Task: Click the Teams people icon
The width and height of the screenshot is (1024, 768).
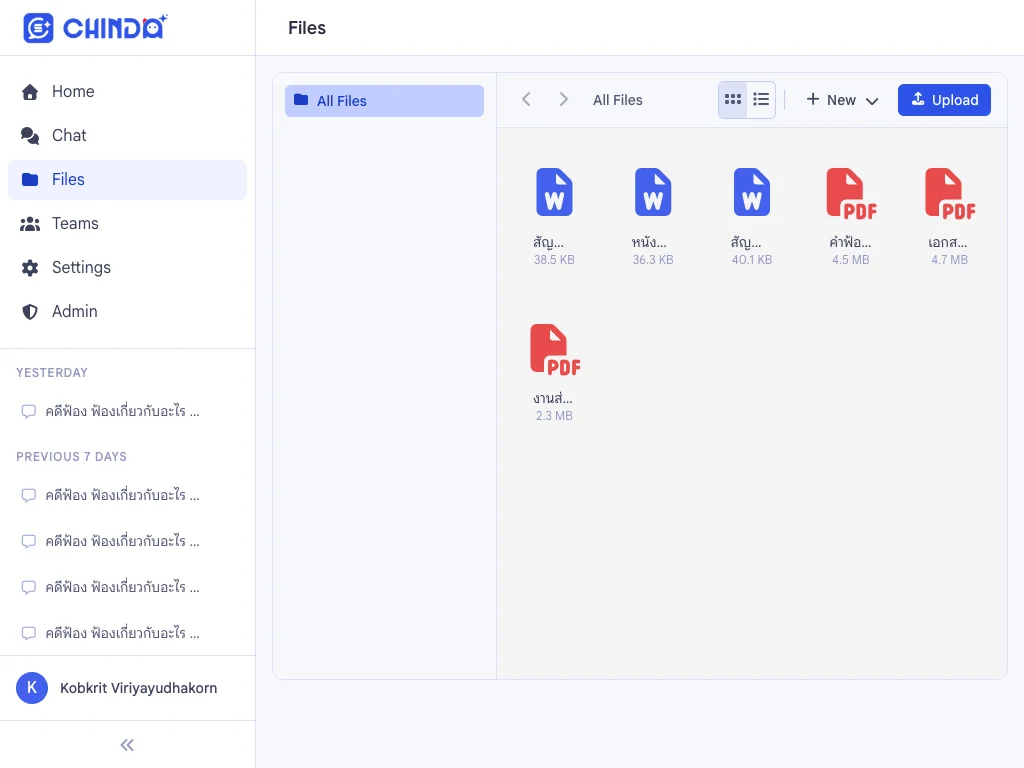Action: click(30, 224)
